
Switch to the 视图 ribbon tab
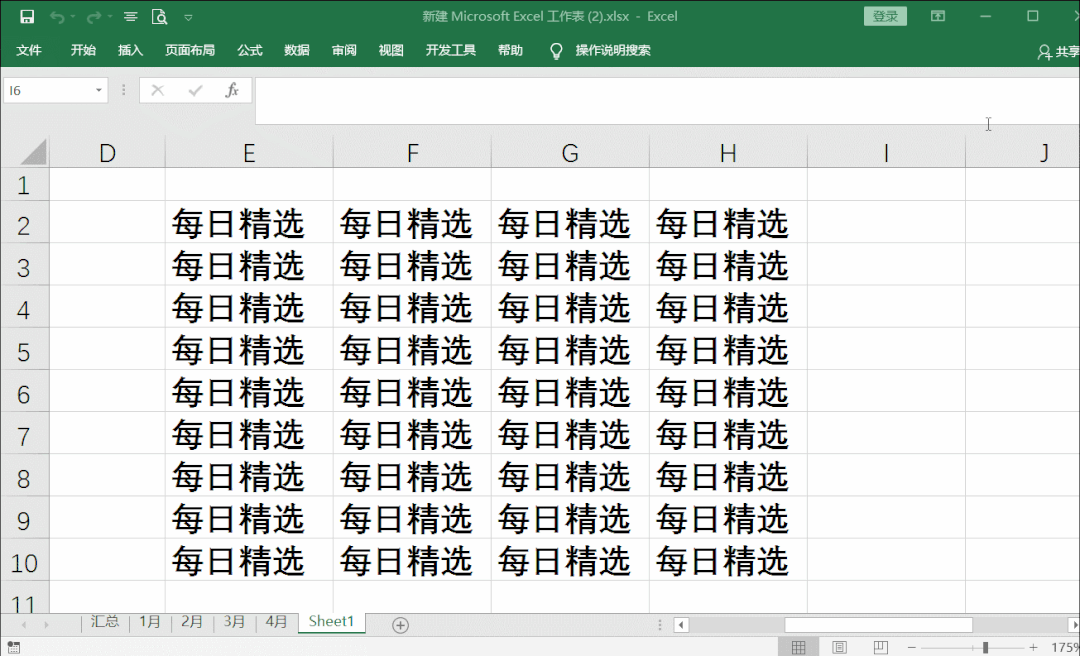click(391, 50)
